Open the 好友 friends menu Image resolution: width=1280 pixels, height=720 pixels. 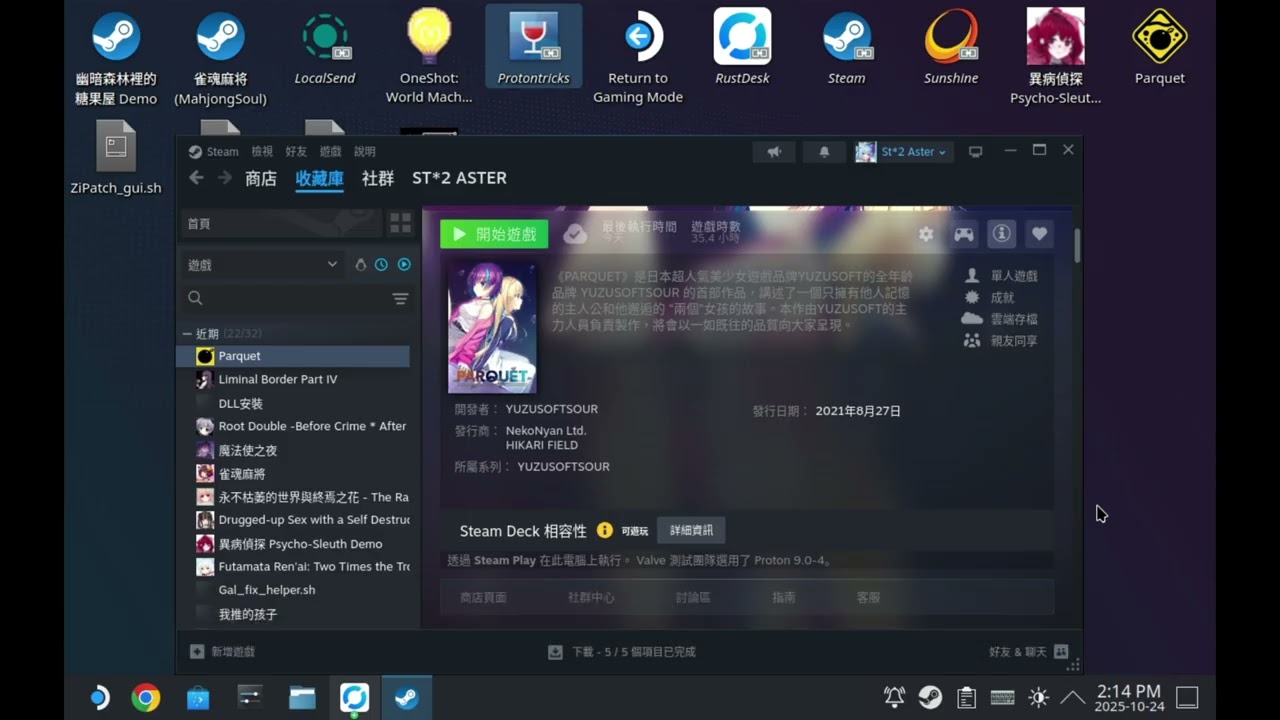296,151
